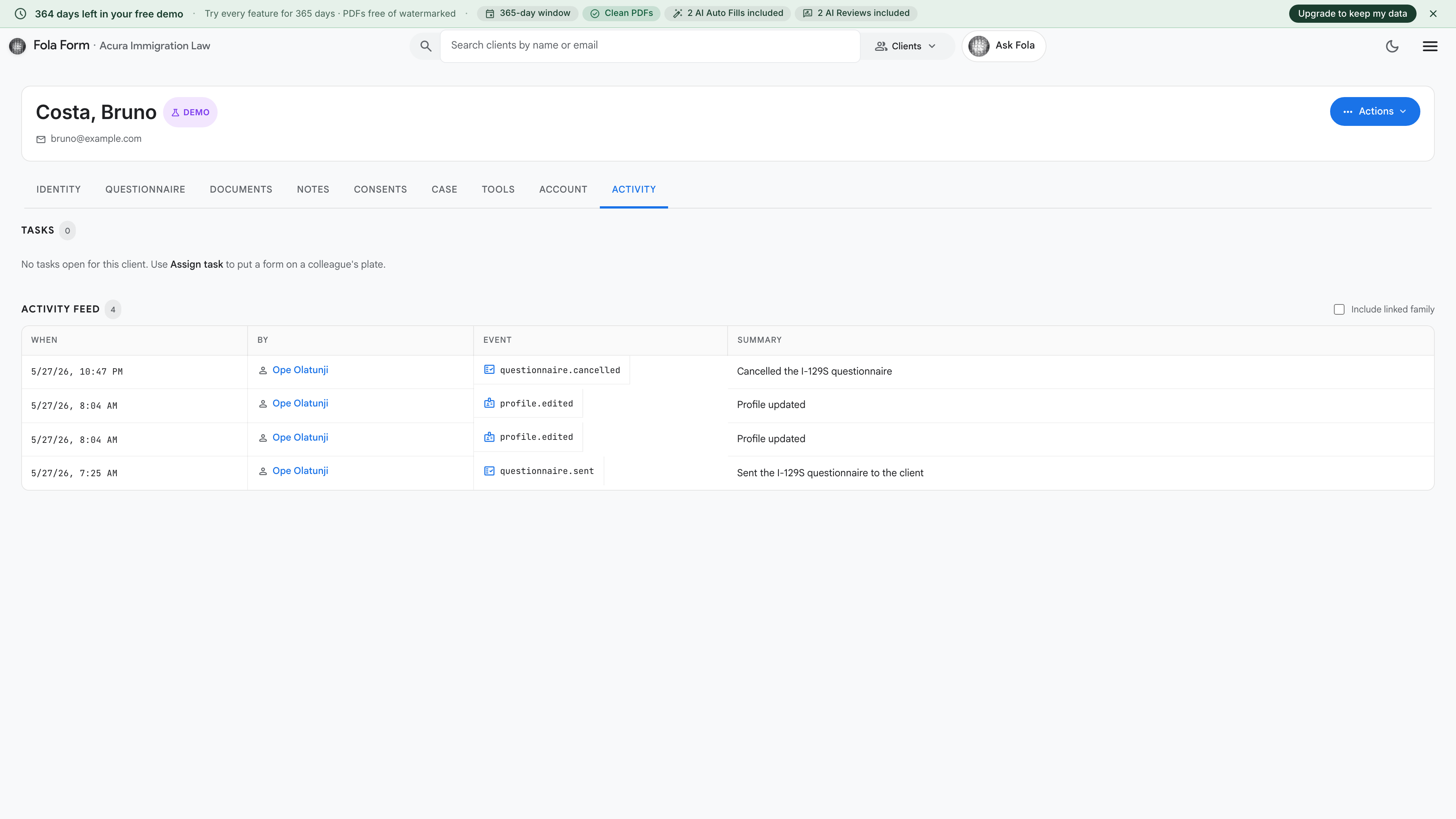This screenshot has width=1456, height=819.
Task: Click the questionnaire.cancelled event icon
Action: point(490,370)
